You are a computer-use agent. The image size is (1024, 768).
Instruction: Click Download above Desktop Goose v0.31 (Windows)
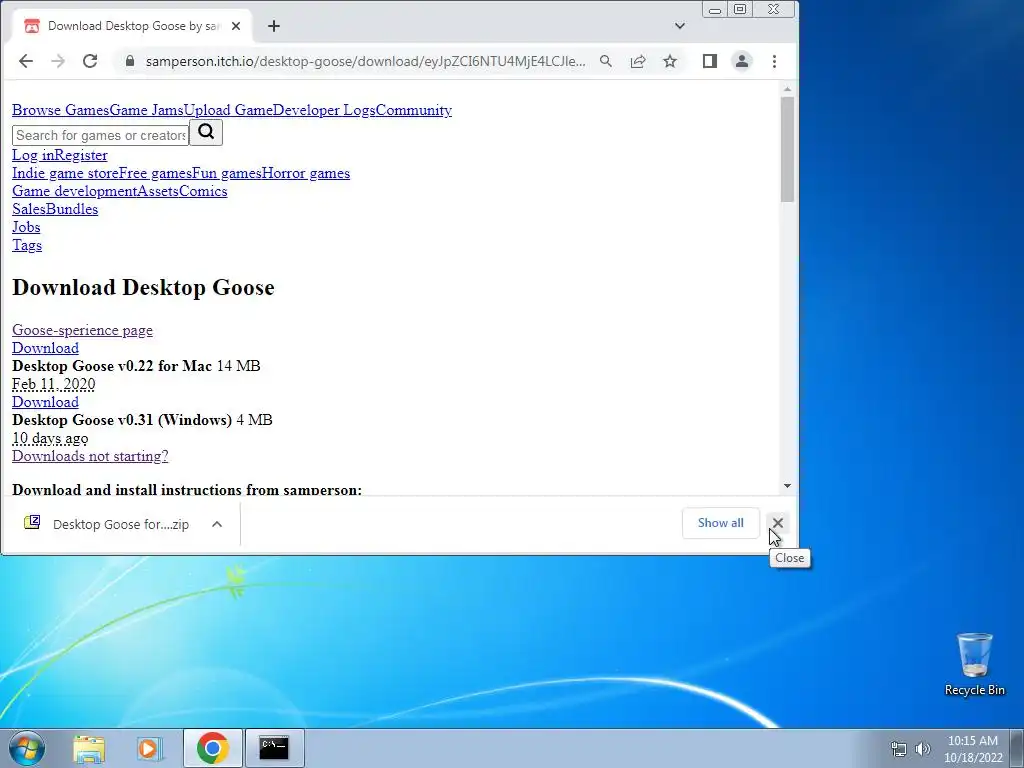pos(45,402)
